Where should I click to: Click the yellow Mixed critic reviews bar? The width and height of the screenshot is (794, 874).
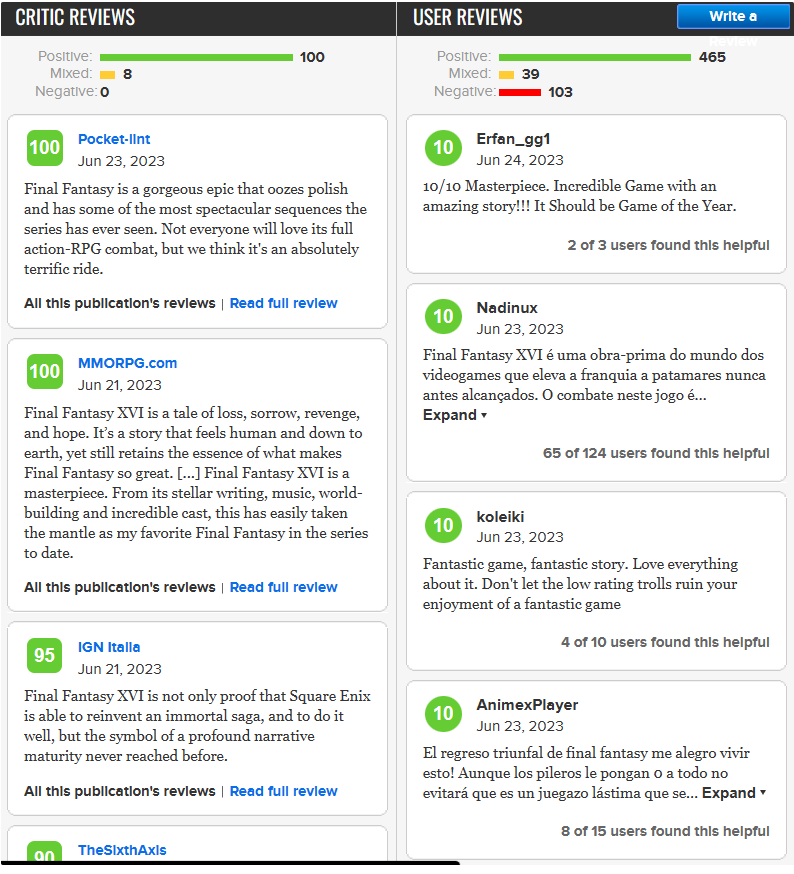[x=108, y=74]
